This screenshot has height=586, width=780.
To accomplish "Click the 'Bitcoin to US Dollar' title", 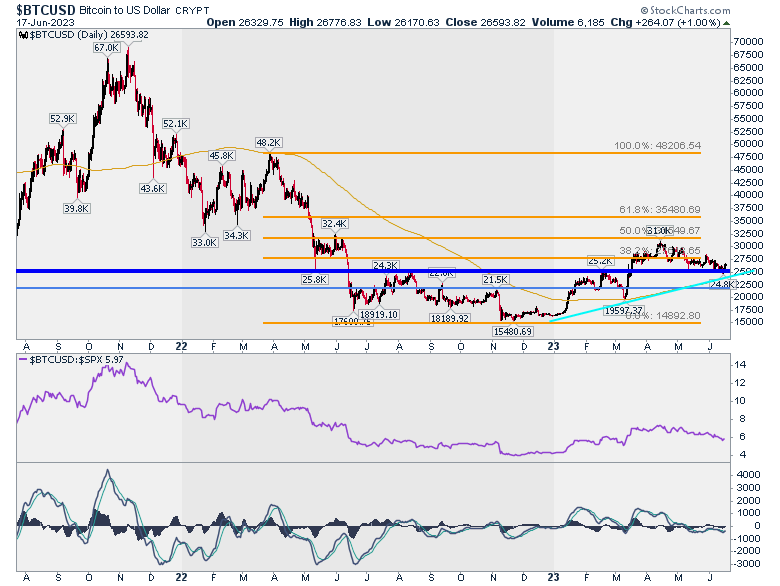I will tap(125, 10).
